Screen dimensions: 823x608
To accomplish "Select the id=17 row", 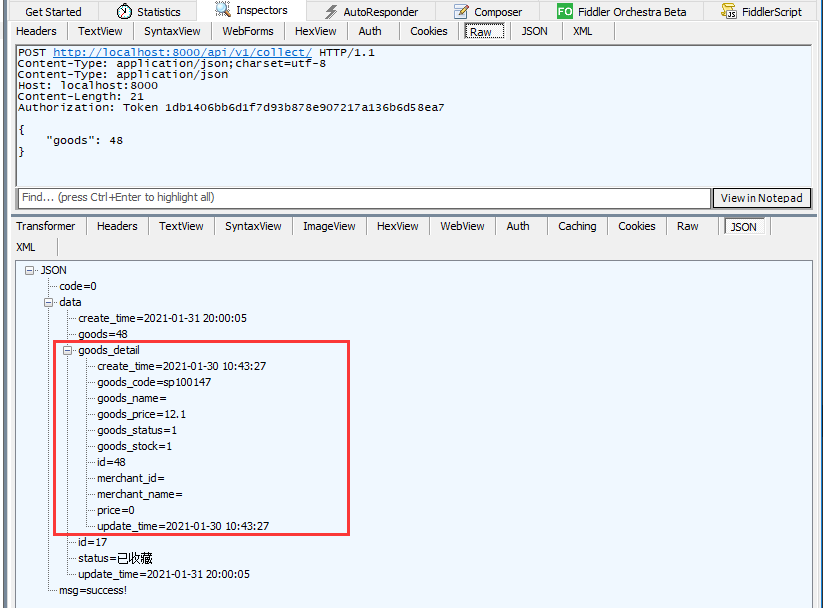I will tap(92, 542).
